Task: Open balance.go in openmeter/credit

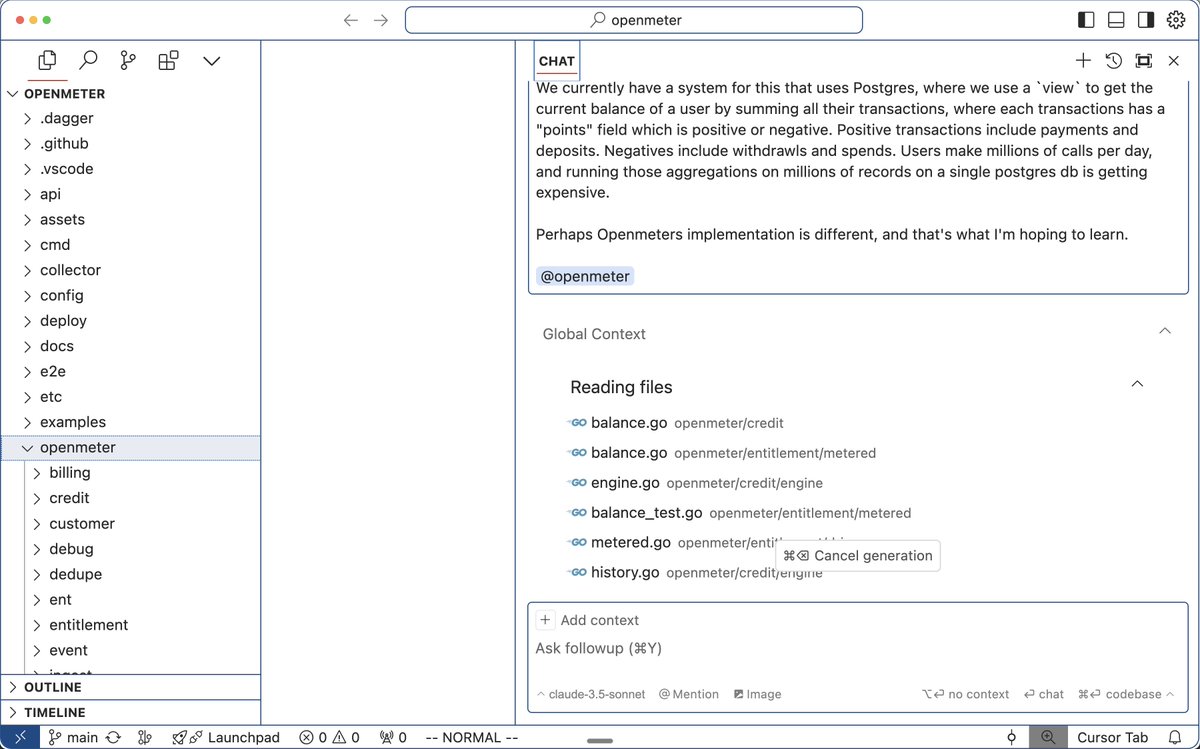Action: (x=676, y=423)
